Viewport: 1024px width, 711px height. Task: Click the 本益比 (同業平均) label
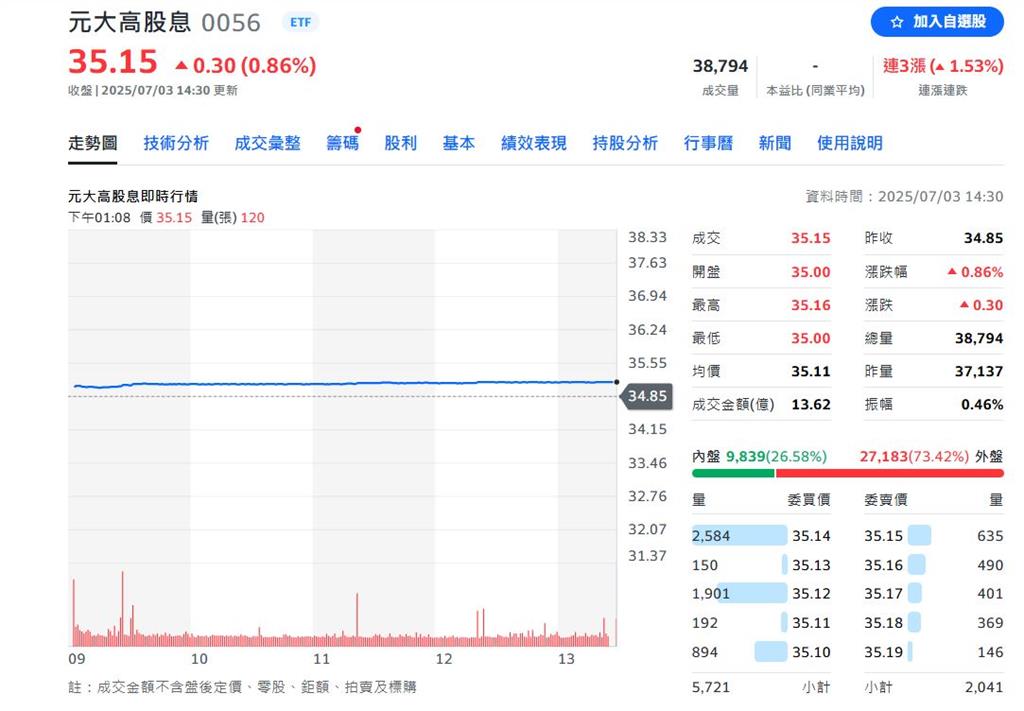point(815,91)
